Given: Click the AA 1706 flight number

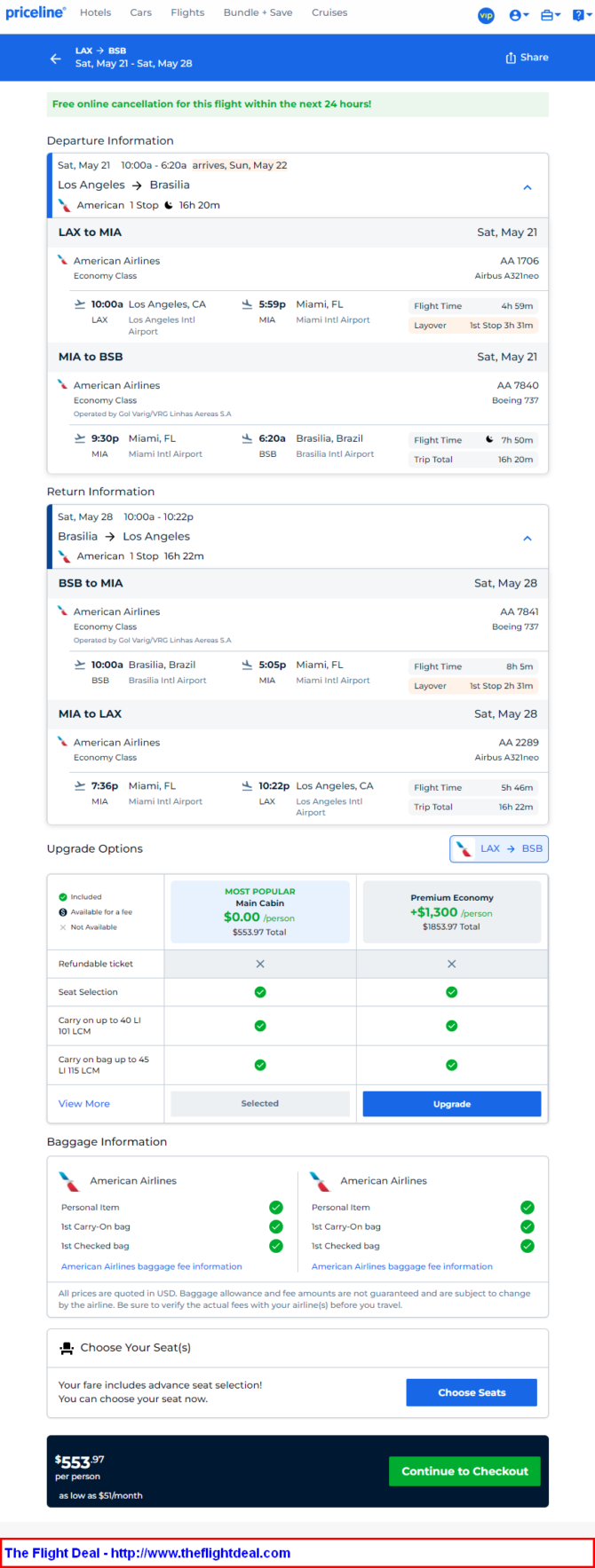Looking at the screenshot, I should pyautogui.click(x=520, y=261).
